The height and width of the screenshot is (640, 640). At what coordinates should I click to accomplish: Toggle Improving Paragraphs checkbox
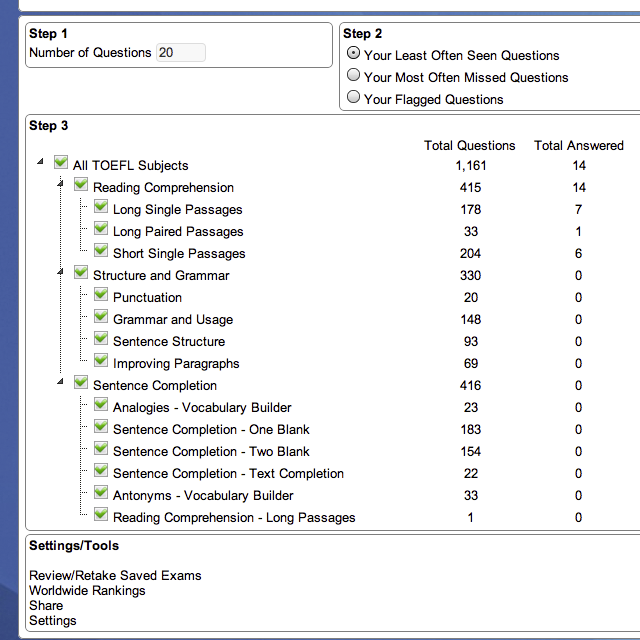pyautogui.click(x=101, y=360)
